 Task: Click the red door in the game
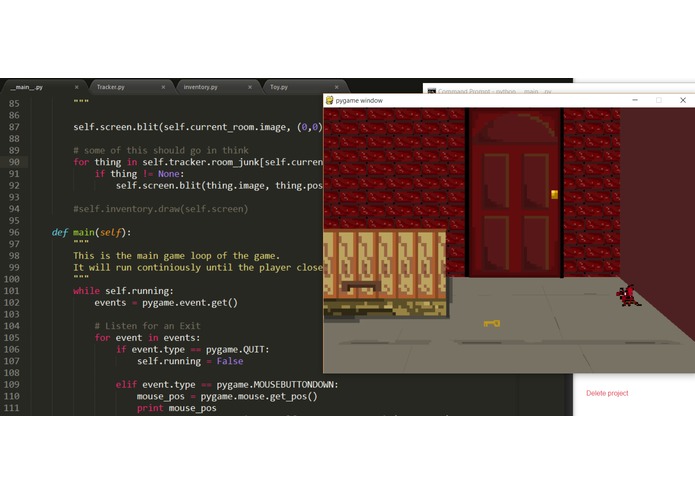(514, 193)
